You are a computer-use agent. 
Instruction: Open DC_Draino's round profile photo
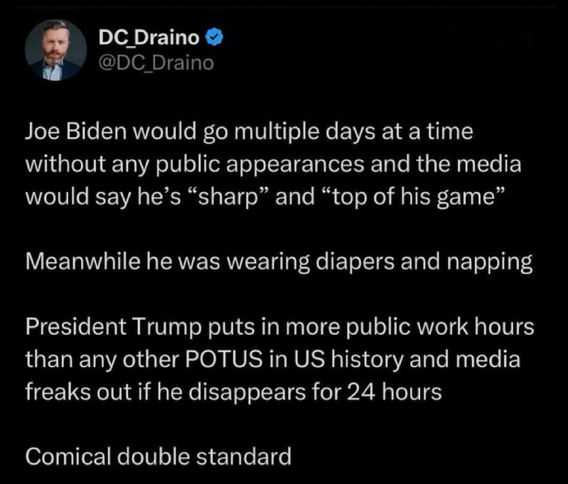[x=56, y=50]
